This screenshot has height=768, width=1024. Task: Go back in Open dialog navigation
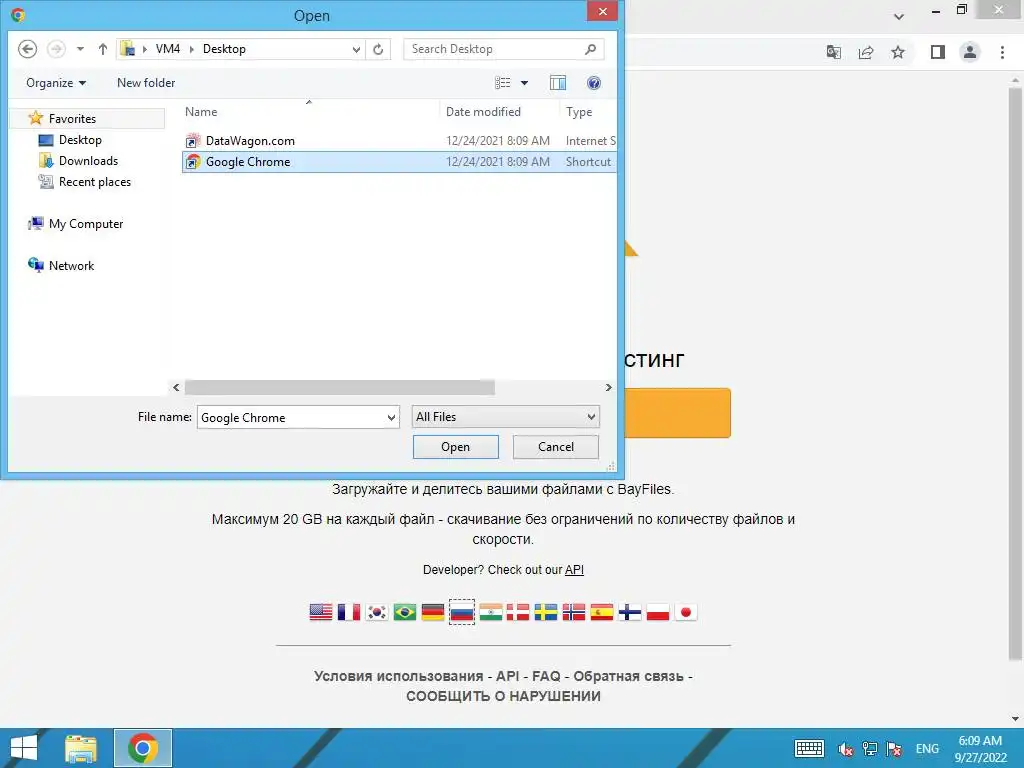(27, 49)
